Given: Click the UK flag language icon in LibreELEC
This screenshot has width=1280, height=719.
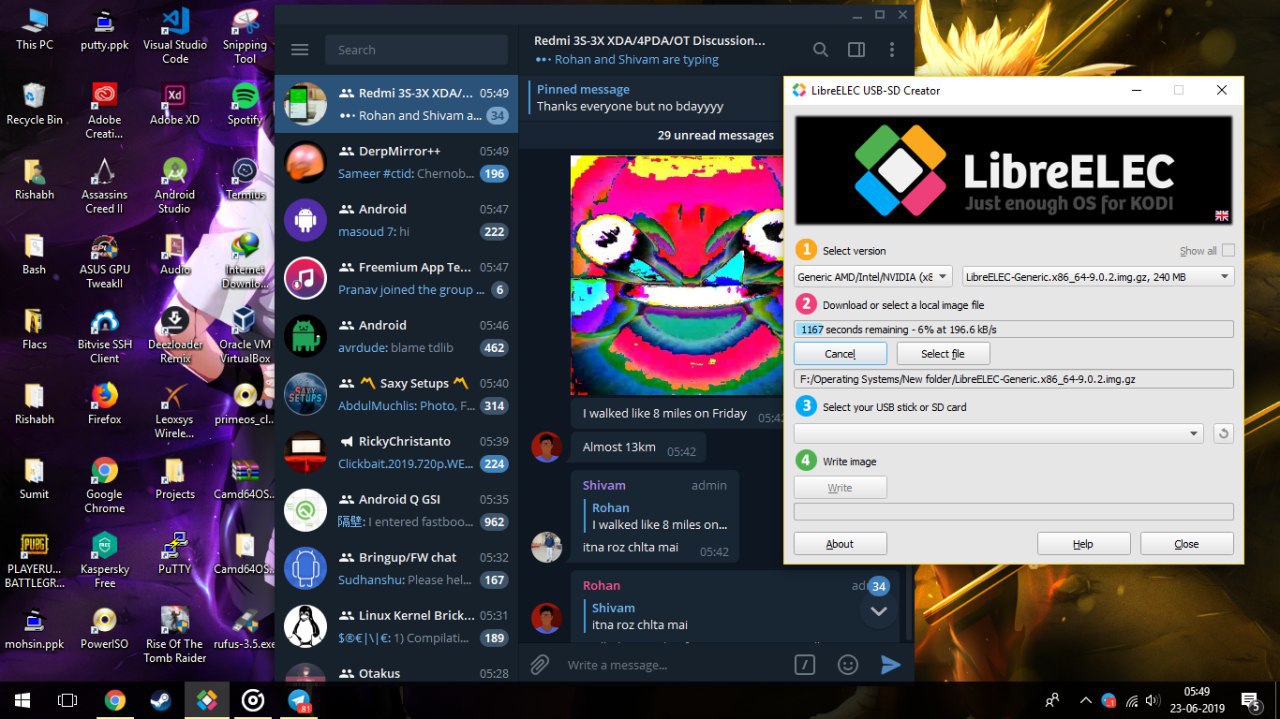Looking at the screenshot, I should (x=1221, y=216).
